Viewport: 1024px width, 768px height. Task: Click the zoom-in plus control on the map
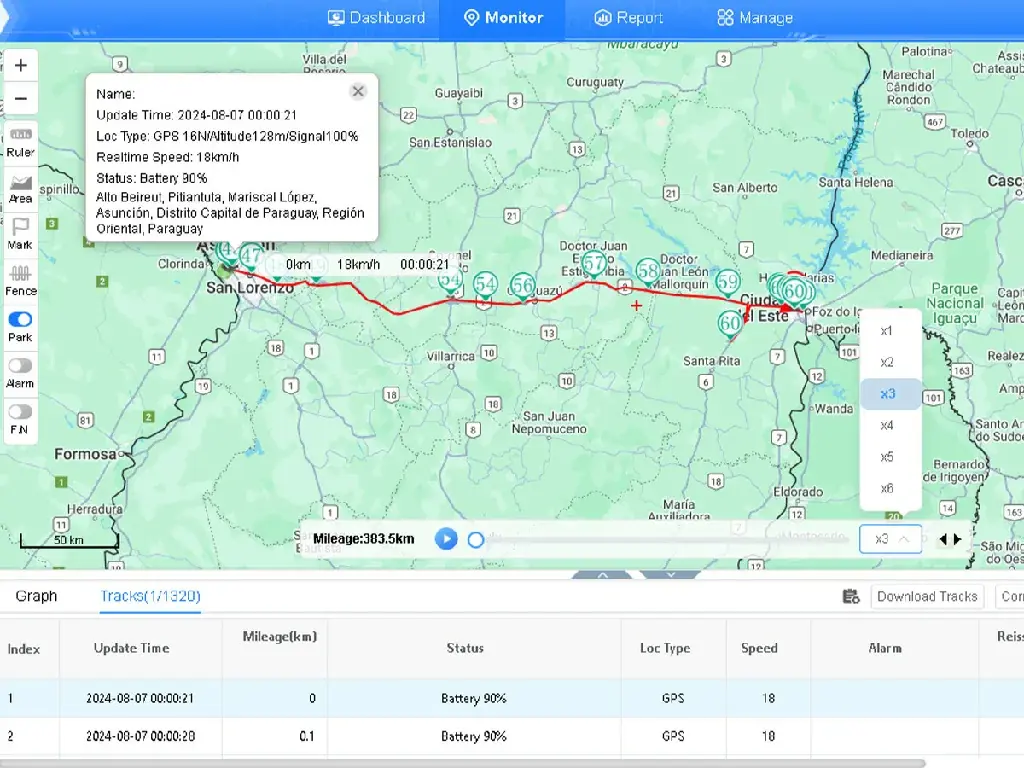[x=20, y=64]
